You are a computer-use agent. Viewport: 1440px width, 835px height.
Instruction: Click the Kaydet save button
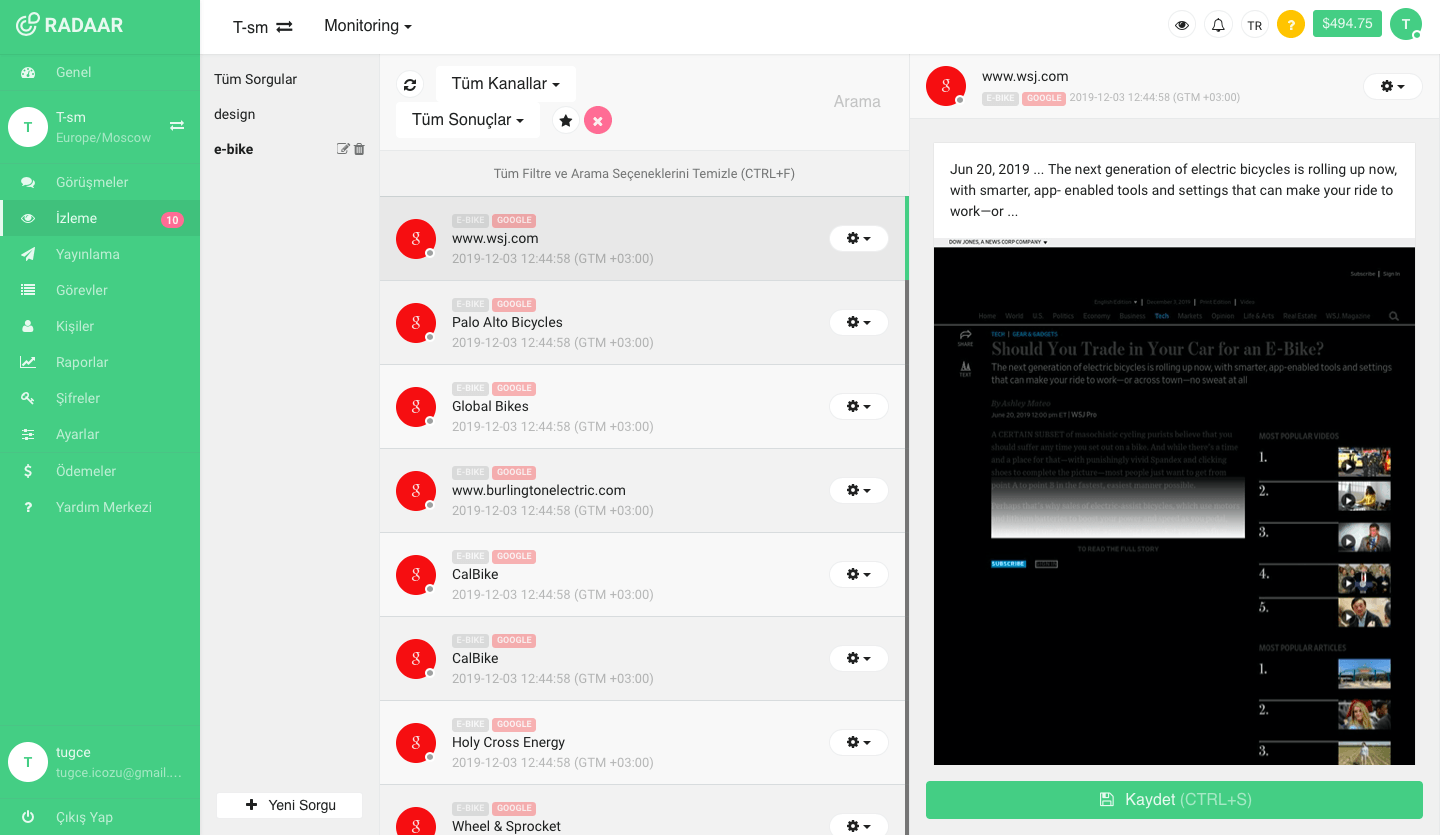click(x=1174, y=799)
